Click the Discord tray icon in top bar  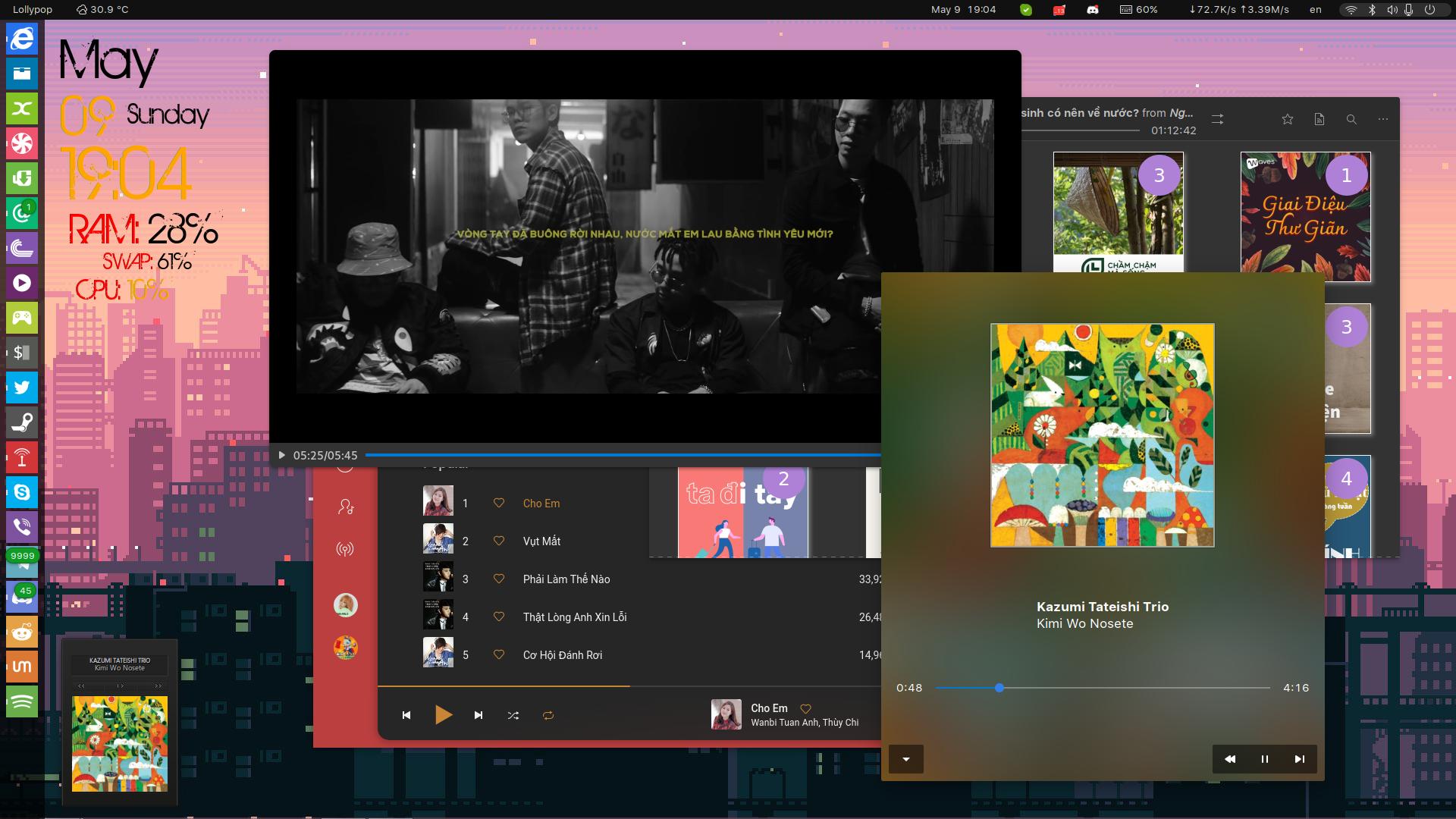pos(1093,10)
